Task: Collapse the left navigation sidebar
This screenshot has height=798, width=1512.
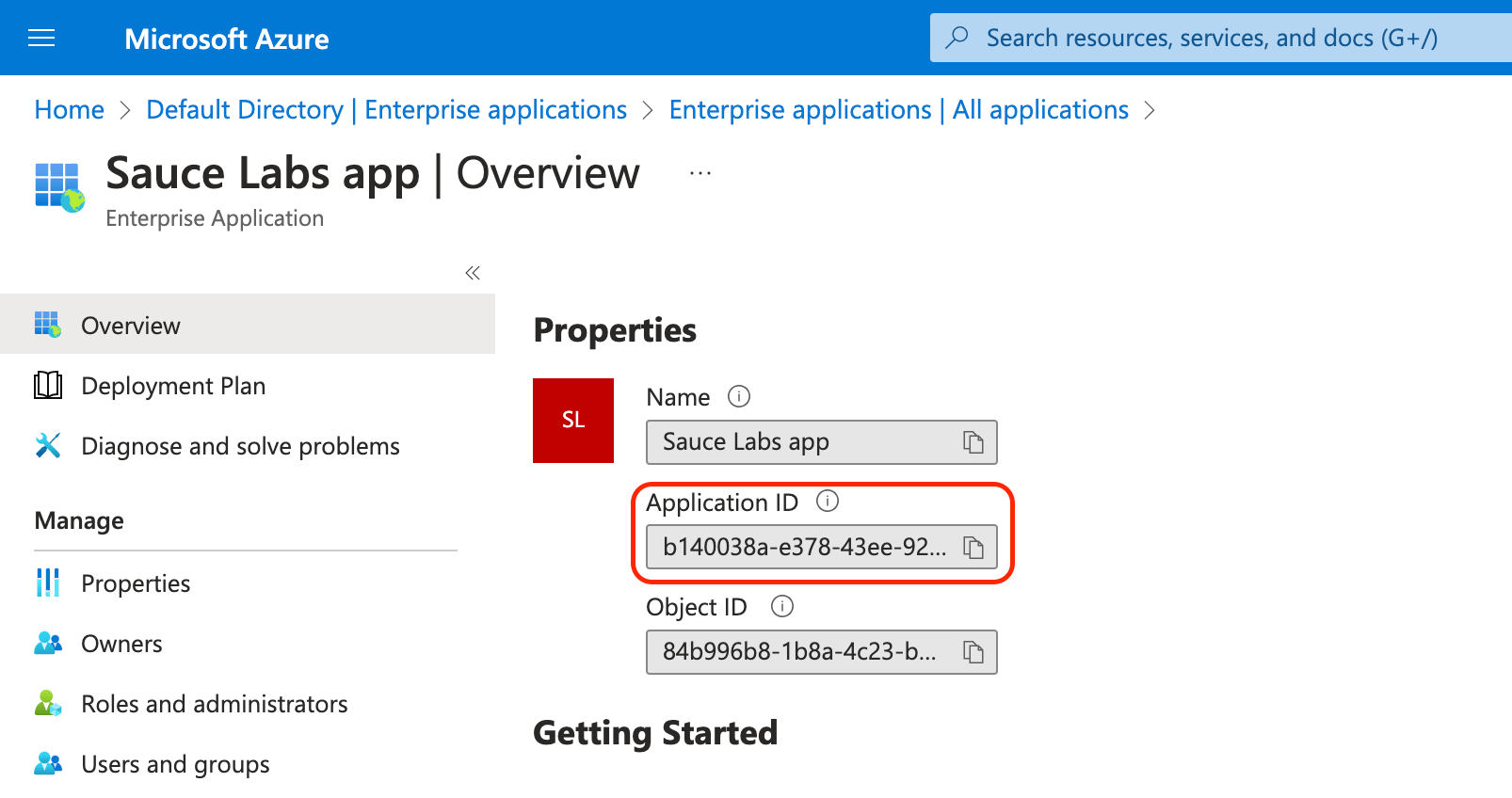Action: (x=473, y=273)
